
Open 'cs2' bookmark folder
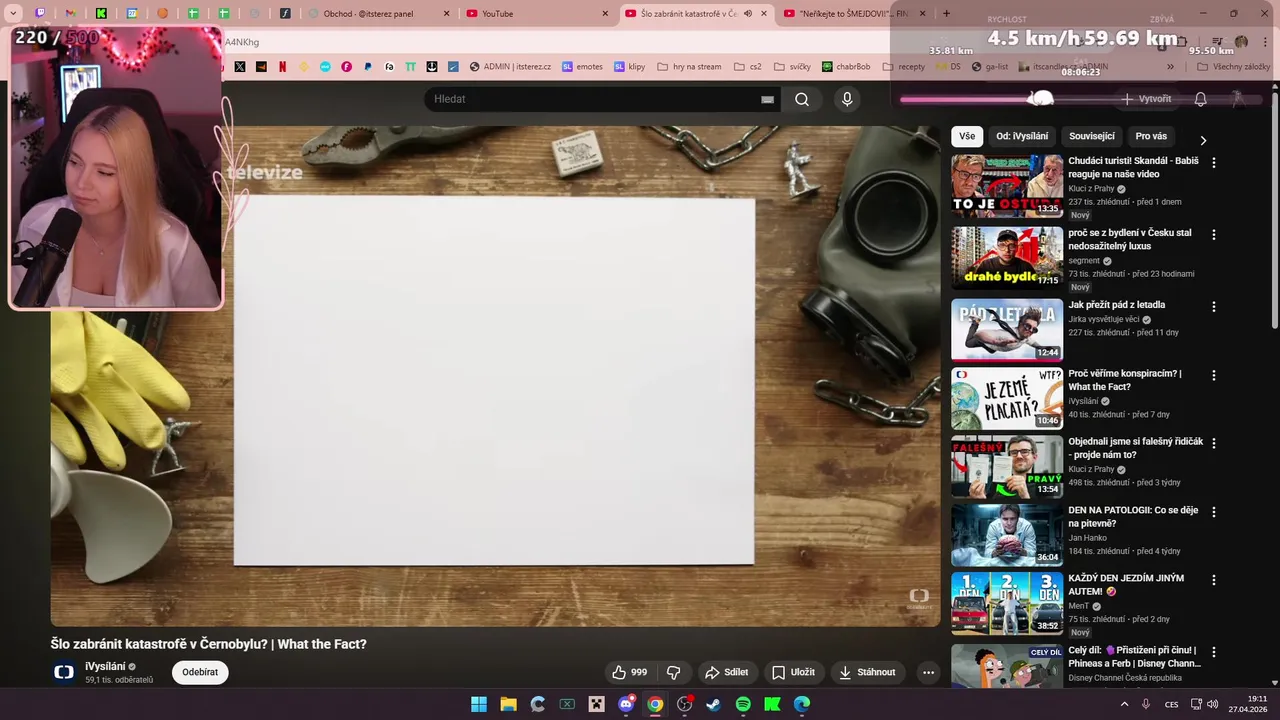(748, 67)
